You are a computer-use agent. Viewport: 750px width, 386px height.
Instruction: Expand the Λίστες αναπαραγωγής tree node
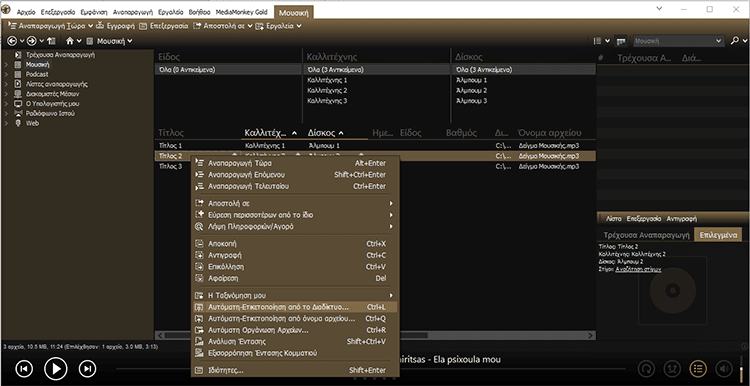[6, 84]
